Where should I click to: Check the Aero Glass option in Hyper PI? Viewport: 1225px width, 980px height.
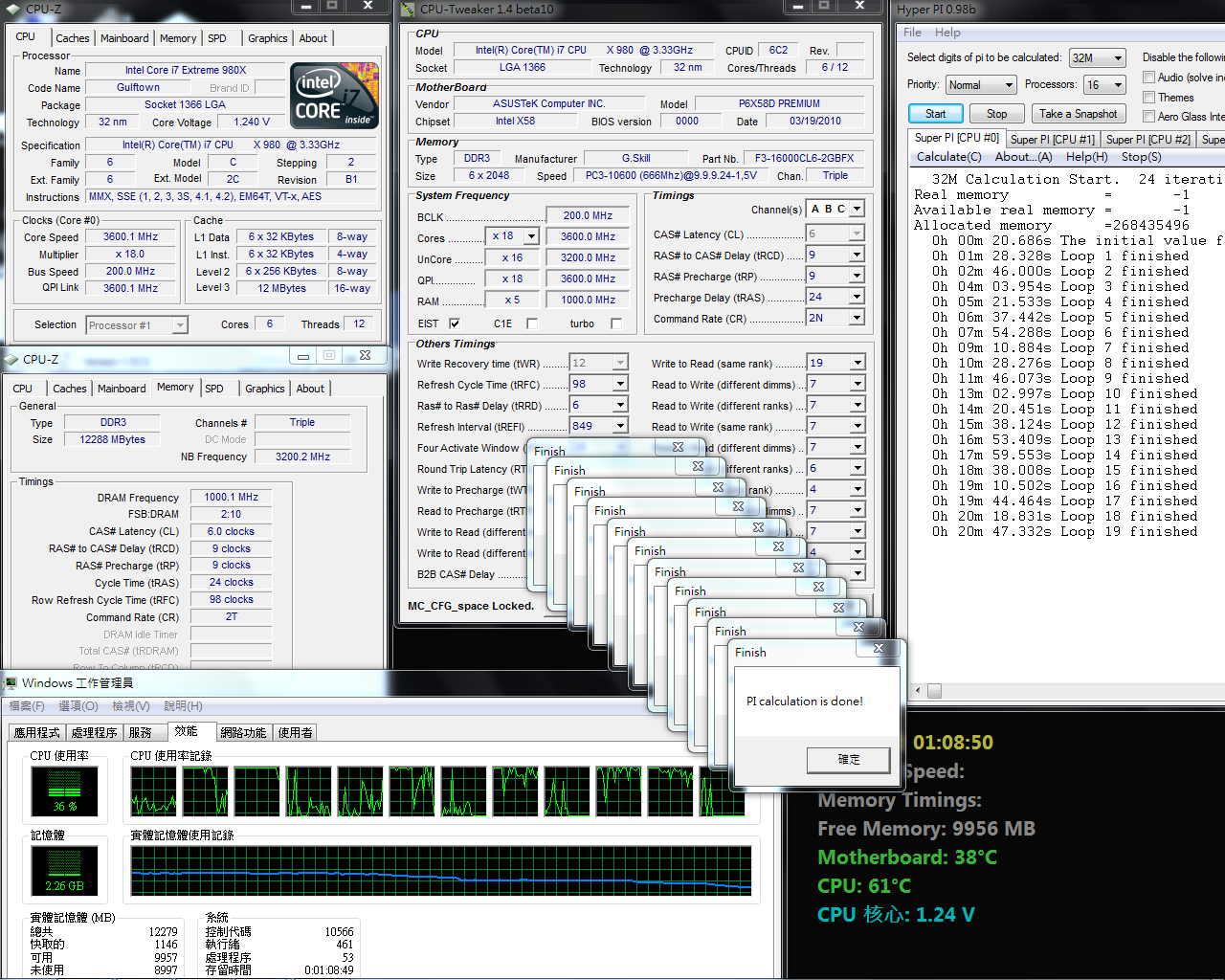[1149, 117]
